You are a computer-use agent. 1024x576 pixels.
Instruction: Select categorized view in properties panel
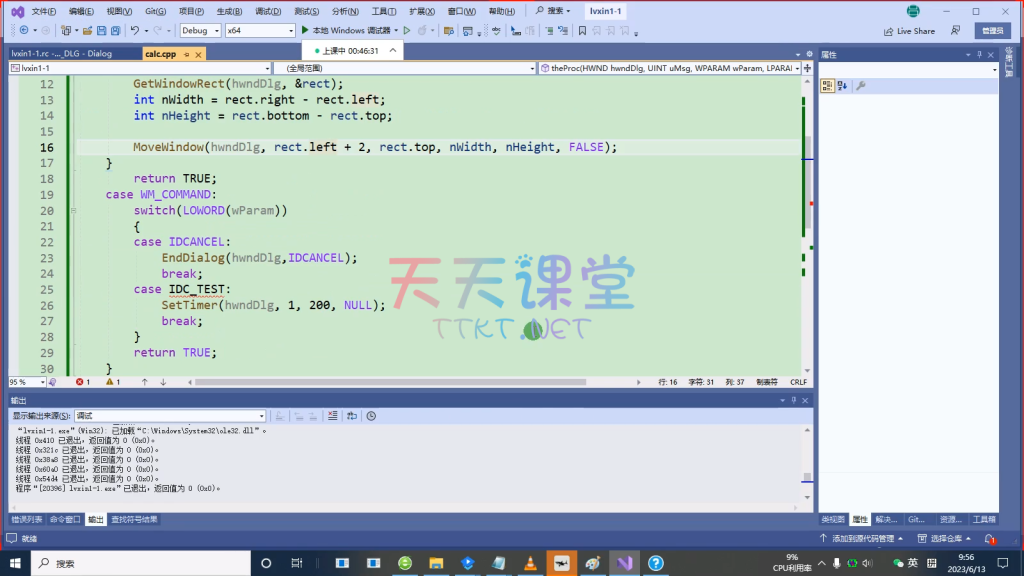pyautogui.click(x=827, y=86)
